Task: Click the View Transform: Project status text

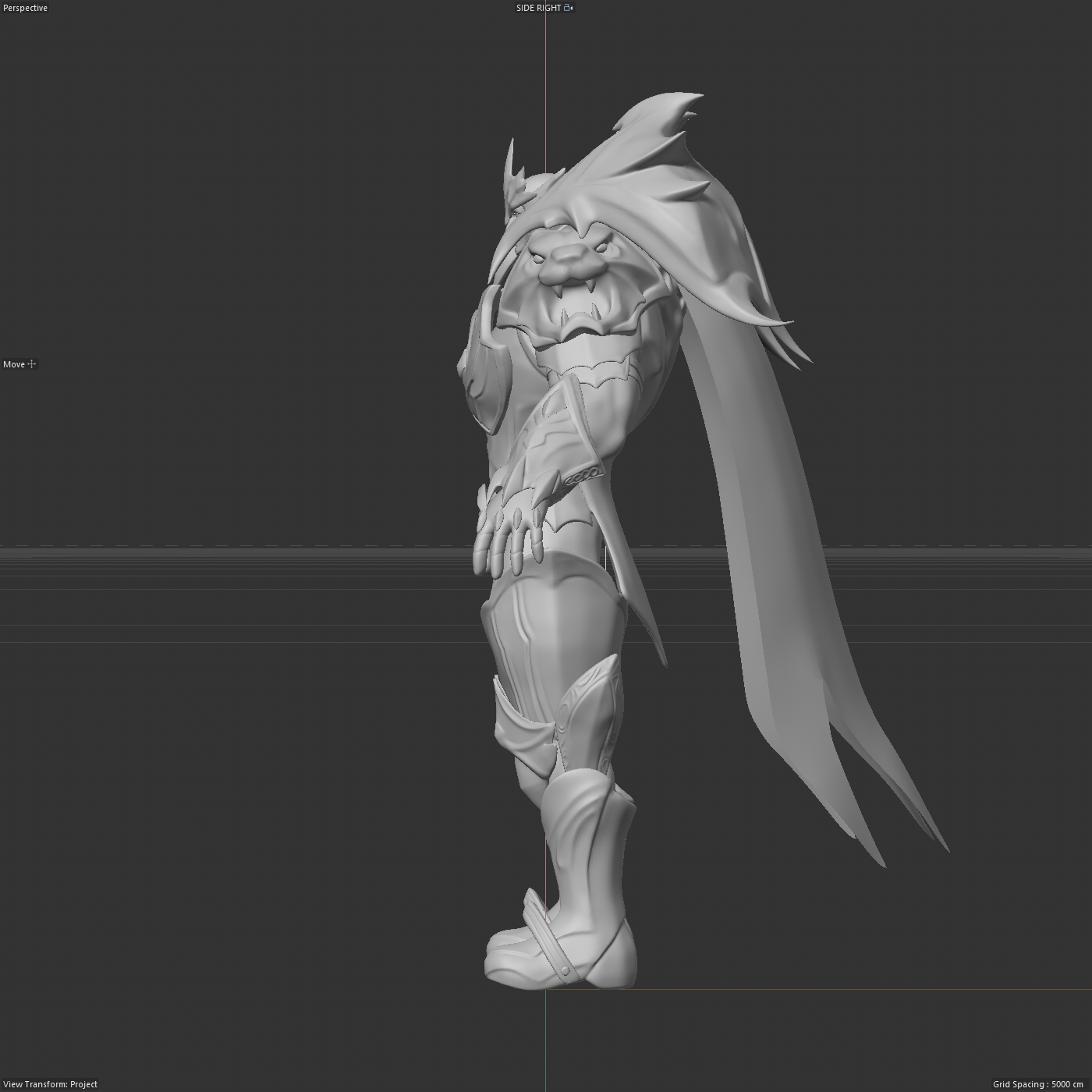Action: point(51,1084)
